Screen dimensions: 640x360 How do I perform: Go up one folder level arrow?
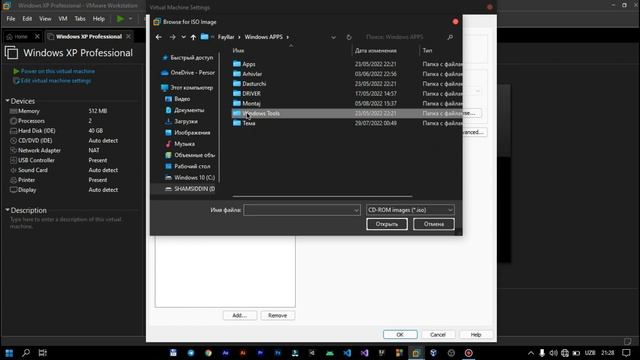pos(193,37)
